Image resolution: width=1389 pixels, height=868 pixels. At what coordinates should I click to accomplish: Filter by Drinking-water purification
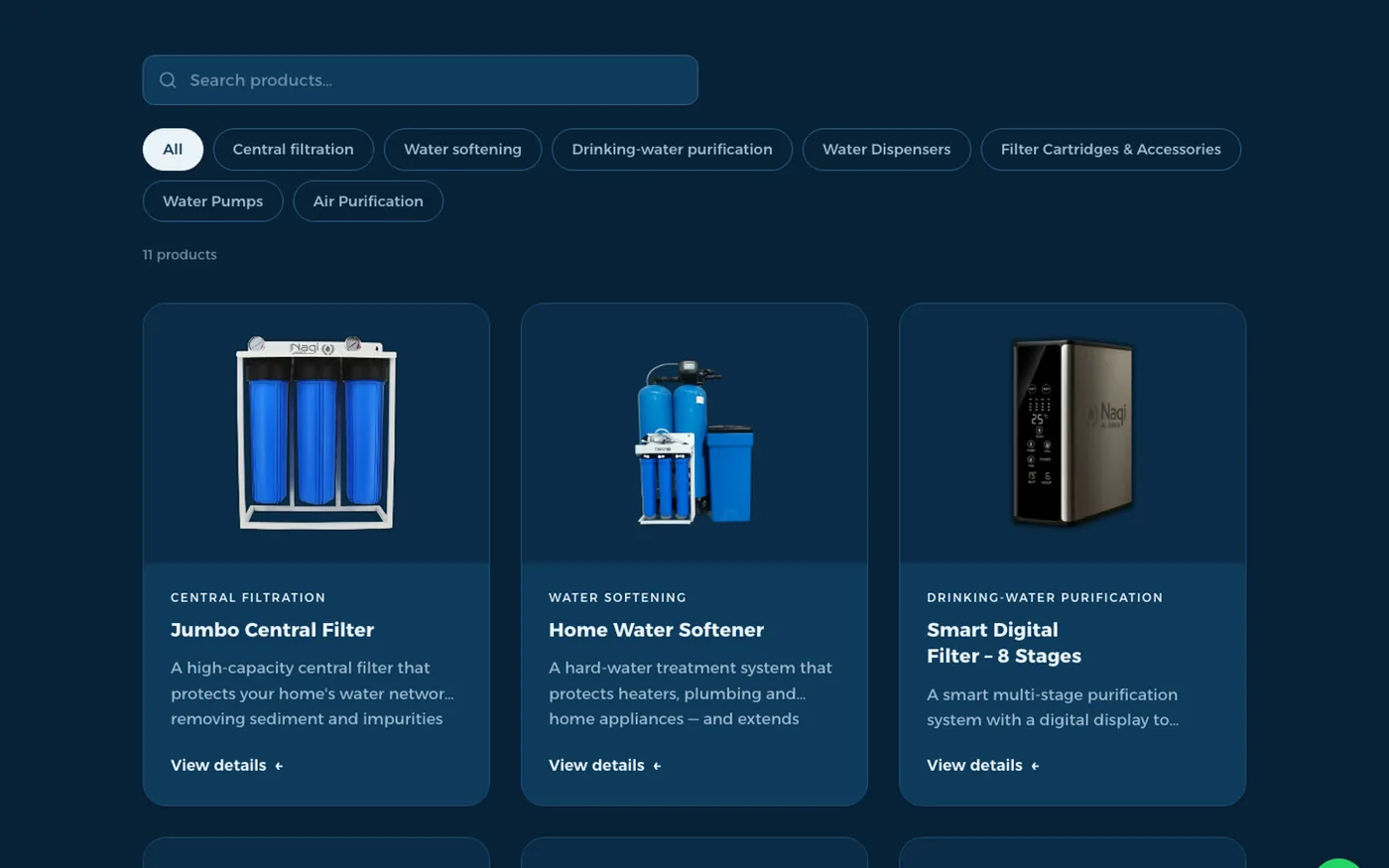(672, 150)
